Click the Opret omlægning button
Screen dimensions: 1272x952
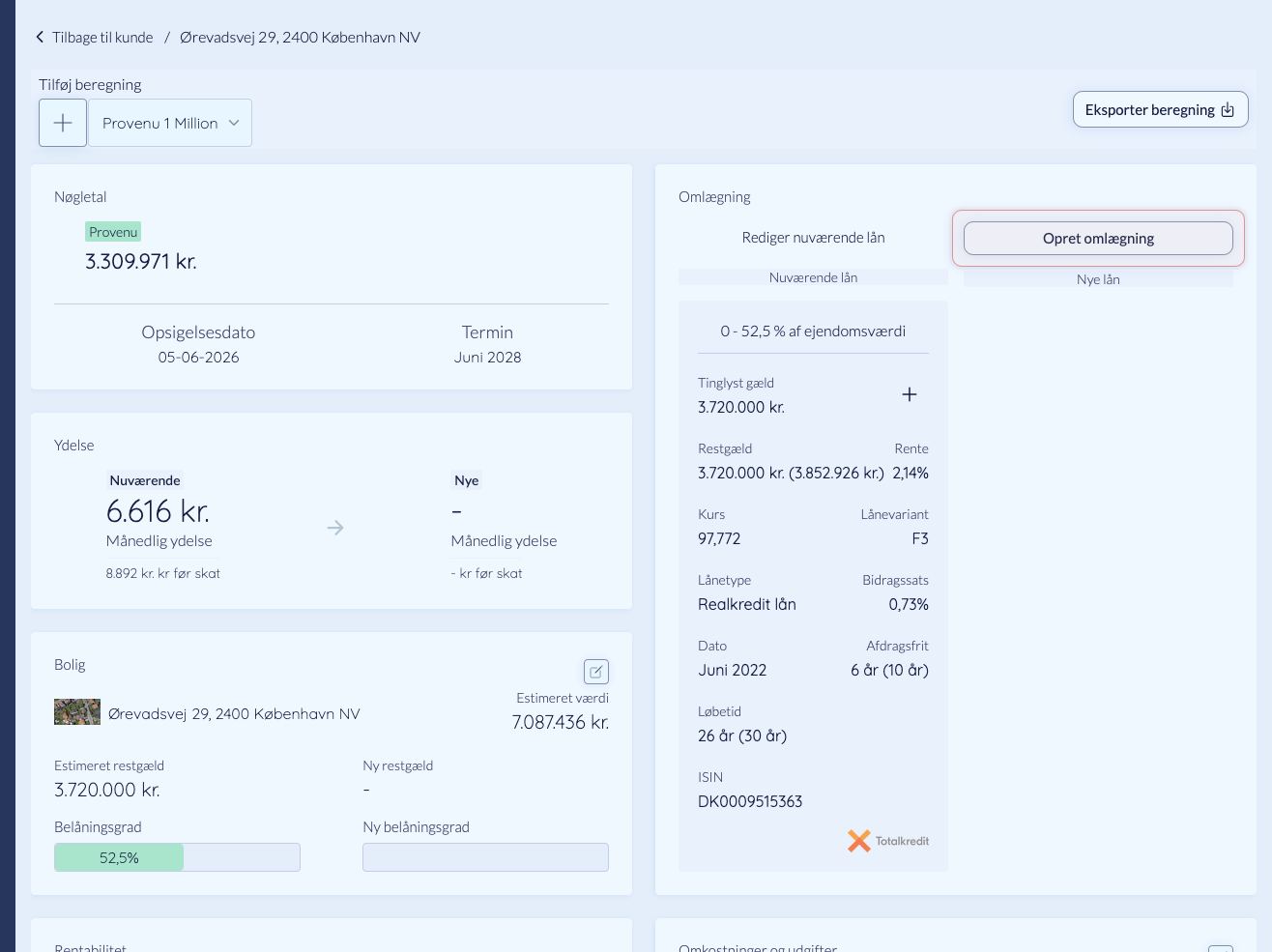pos(1098,239)
